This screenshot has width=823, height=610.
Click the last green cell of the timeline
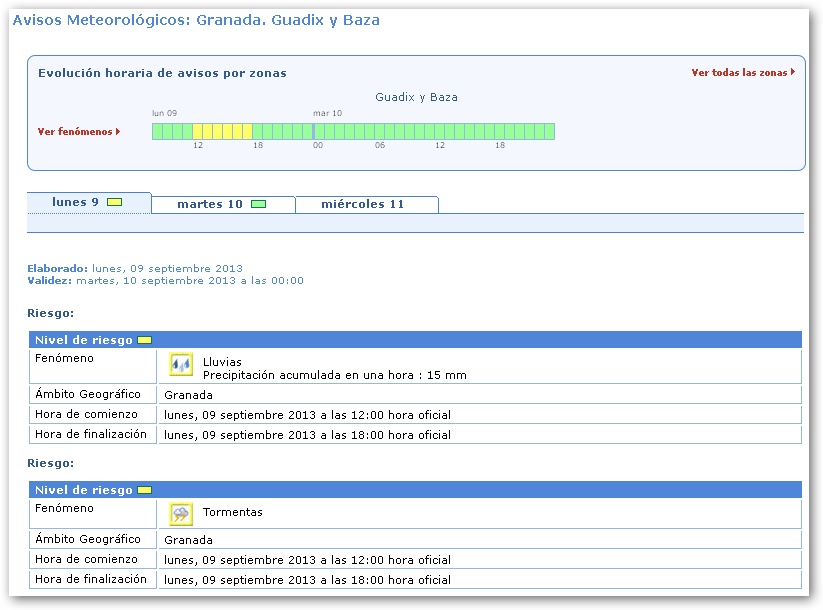click(549, 131)
